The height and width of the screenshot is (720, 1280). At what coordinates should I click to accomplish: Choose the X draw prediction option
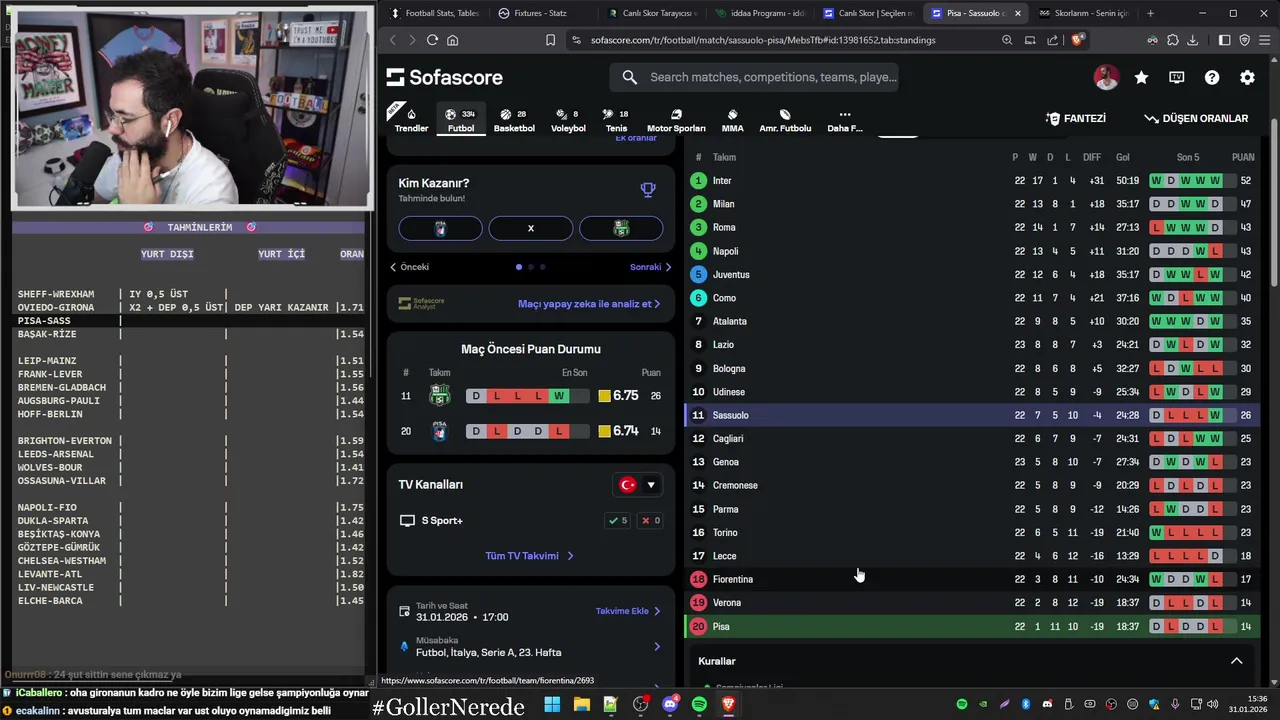(531, 228)
